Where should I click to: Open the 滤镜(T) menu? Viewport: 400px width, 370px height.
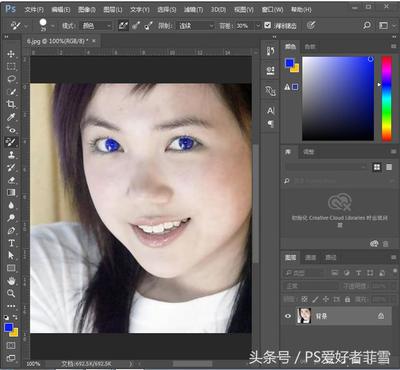click(x=193, y=10)
